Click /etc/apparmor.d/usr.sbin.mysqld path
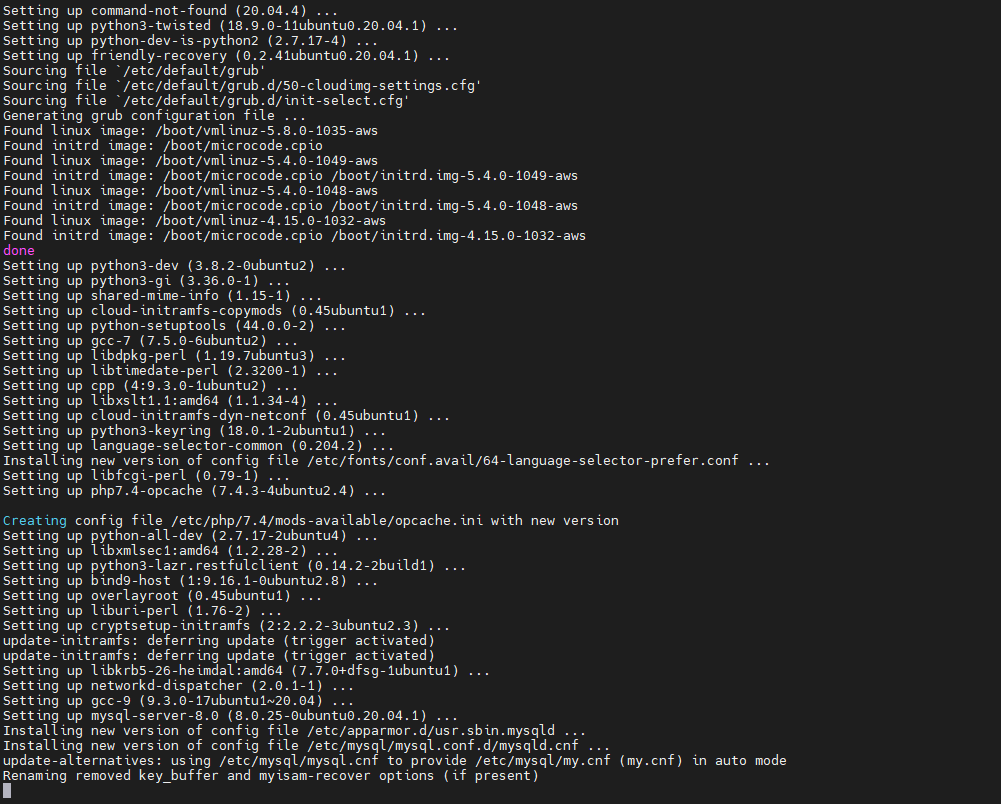Viewport: 1001px width, 804px height. 431,731
